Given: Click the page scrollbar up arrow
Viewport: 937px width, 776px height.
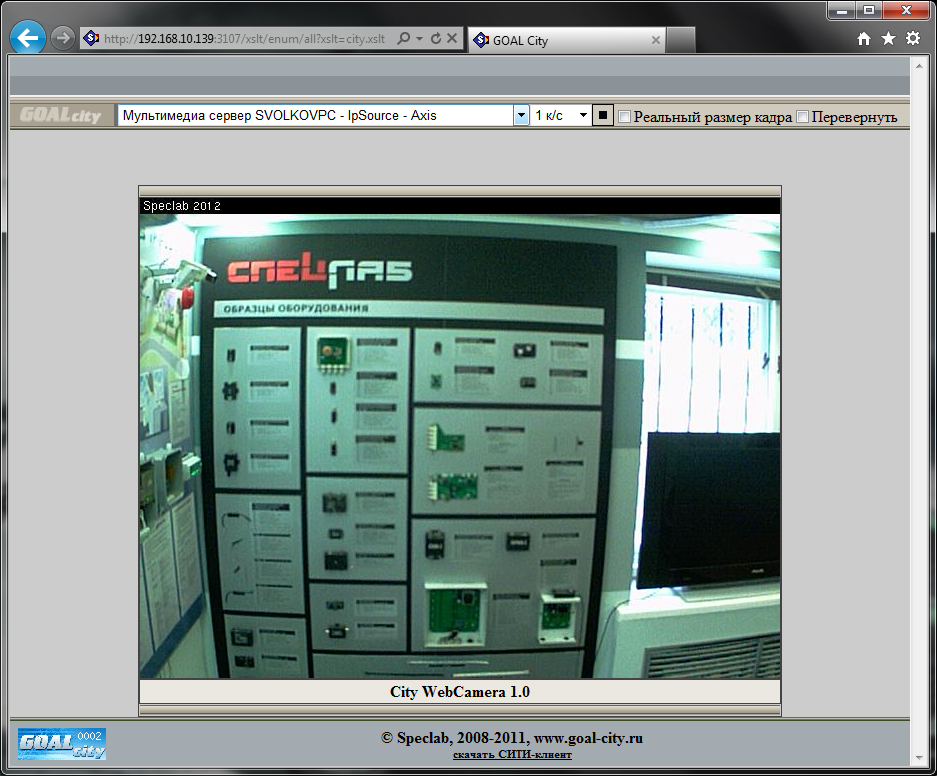Looking at the screenshot, I should 919,66.
